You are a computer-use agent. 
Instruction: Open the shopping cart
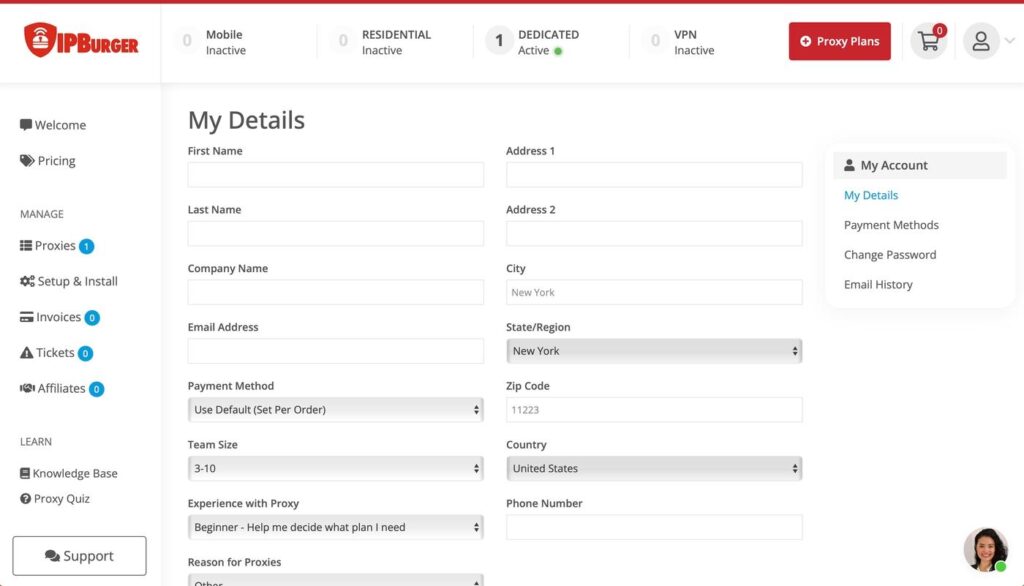point(928,41)
